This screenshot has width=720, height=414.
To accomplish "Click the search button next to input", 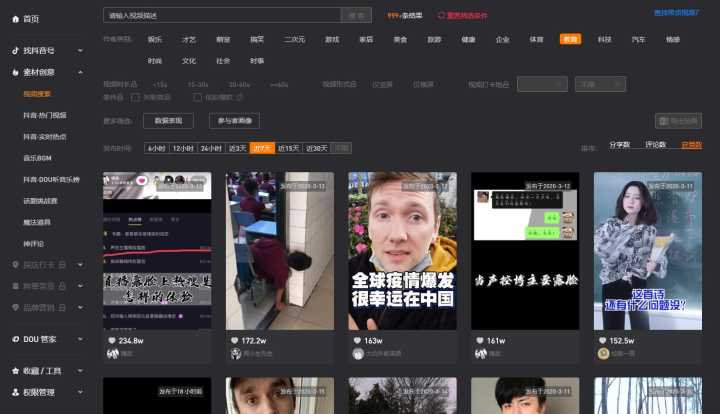I will click(356, 15).
